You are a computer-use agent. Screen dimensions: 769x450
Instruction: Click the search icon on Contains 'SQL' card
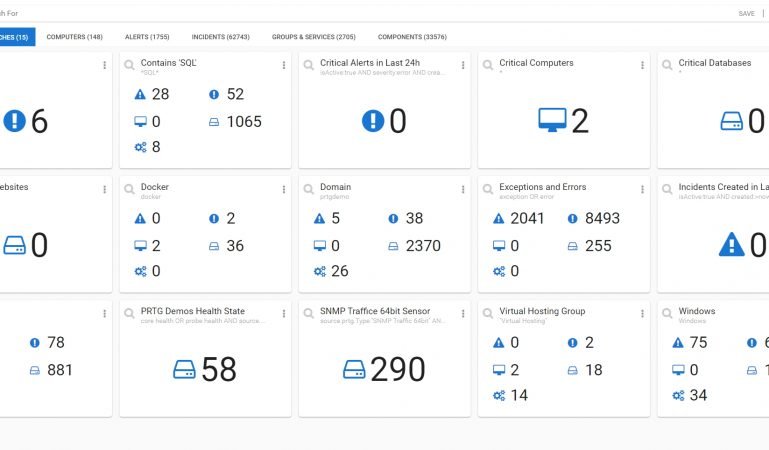point(129,65)
